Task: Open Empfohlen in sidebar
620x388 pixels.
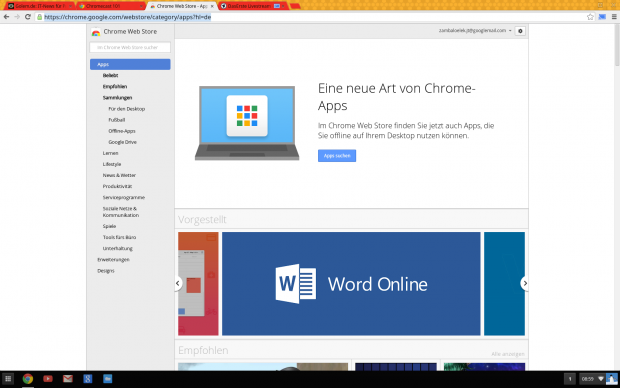Action: [115, 86]
